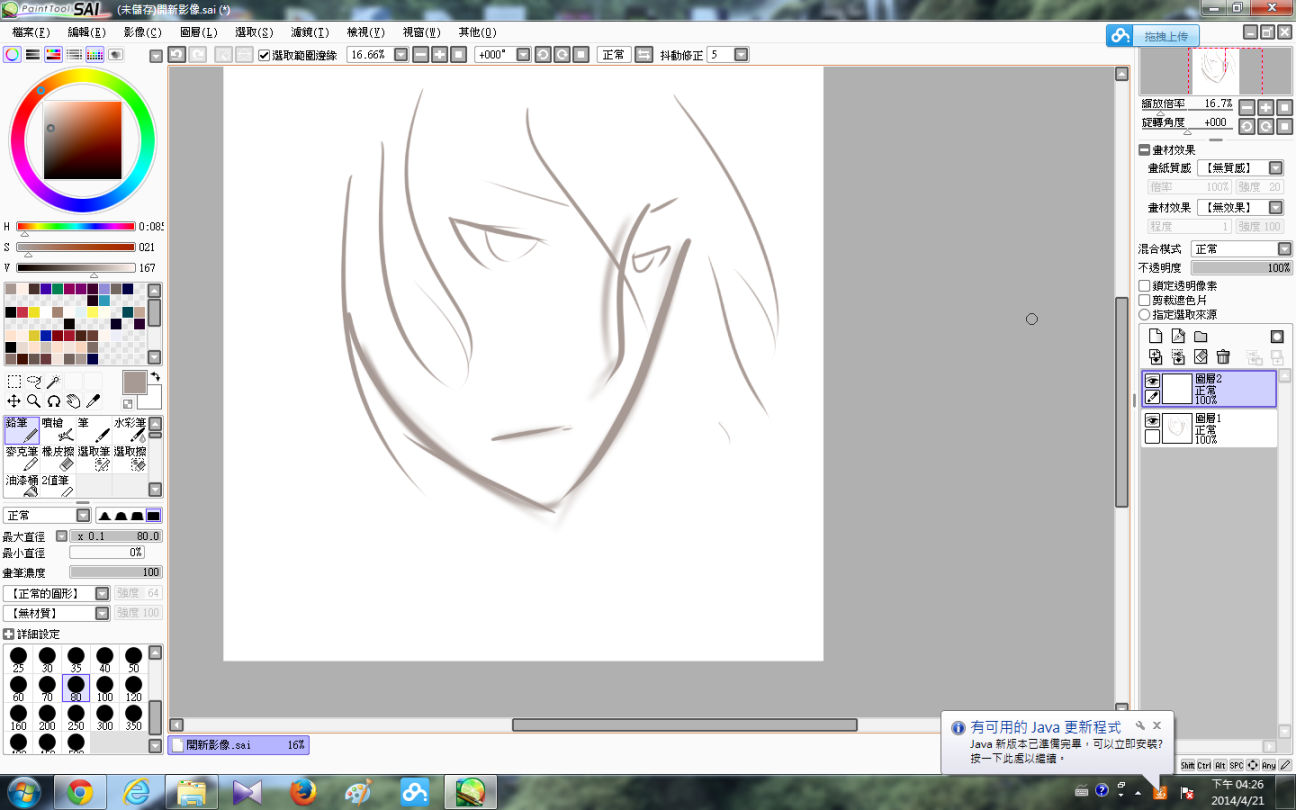Delete layer using trash can icon
The height and width of the screenshot is (810, 1296).
coord(1223,357)
